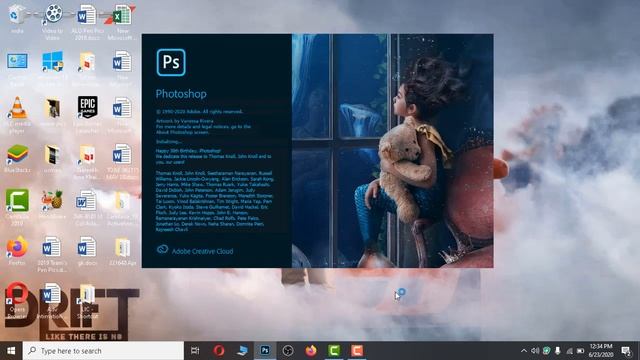Screen dimensions: 640x360
Task: Click the volume speaker tray icon
Action: [x=535, y=351]
